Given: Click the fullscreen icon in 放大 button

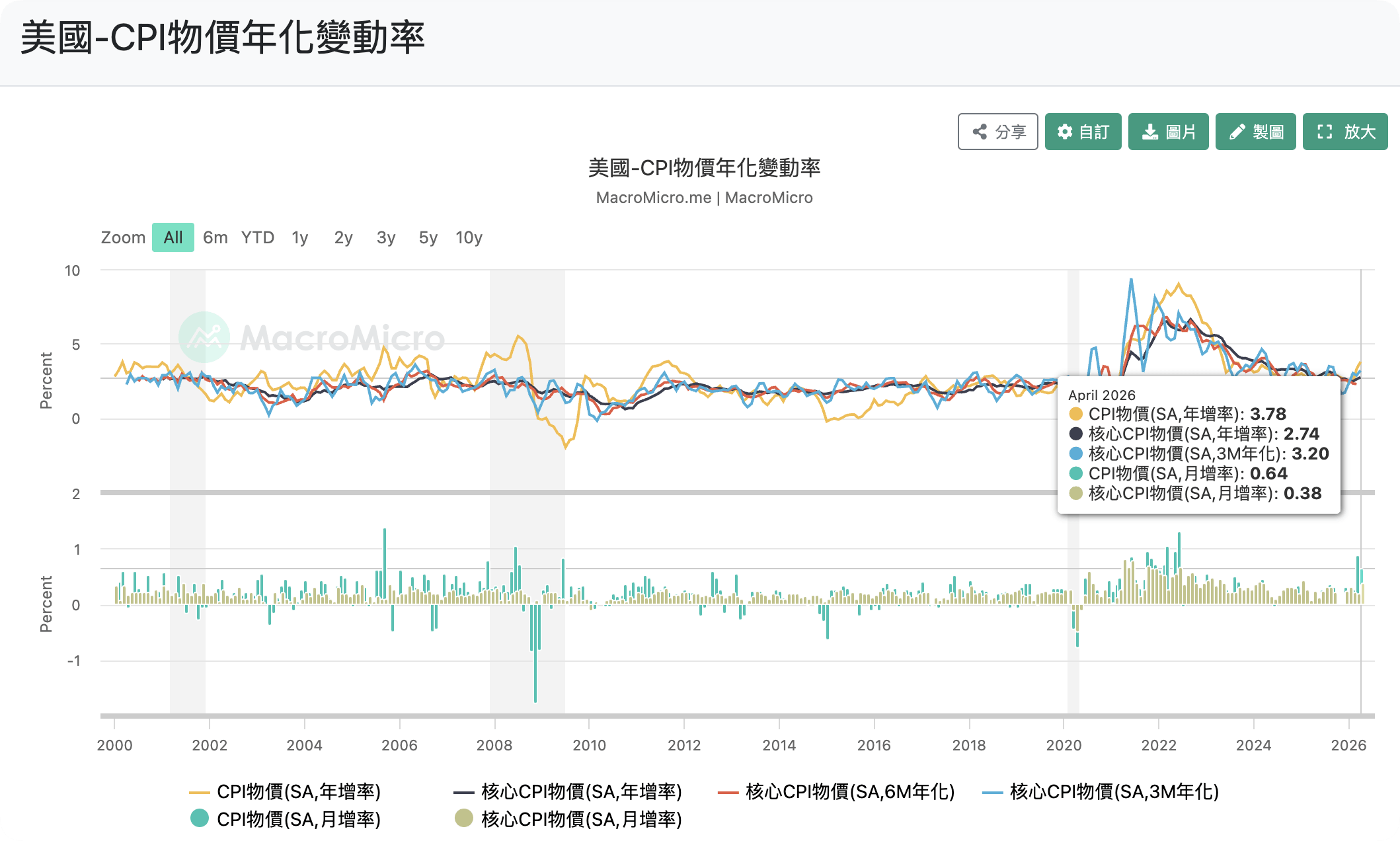Looking at the screenshot, I should pos(1325,132).
